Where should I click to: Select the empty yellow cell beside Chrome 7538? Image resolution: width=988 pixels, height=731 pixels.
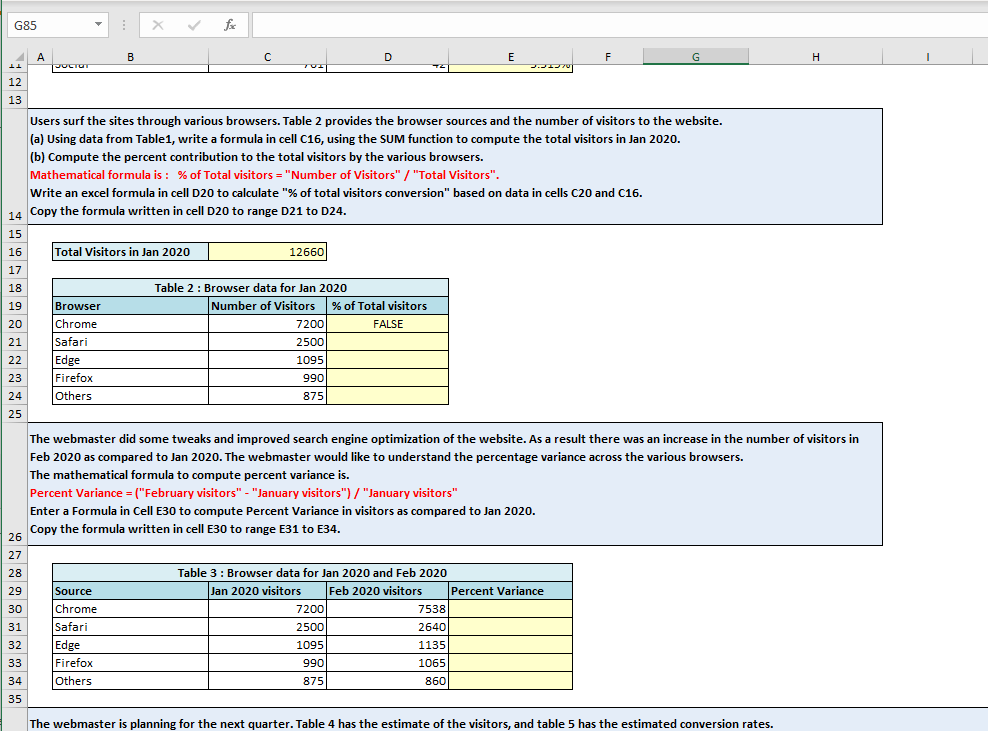point(511,609)
